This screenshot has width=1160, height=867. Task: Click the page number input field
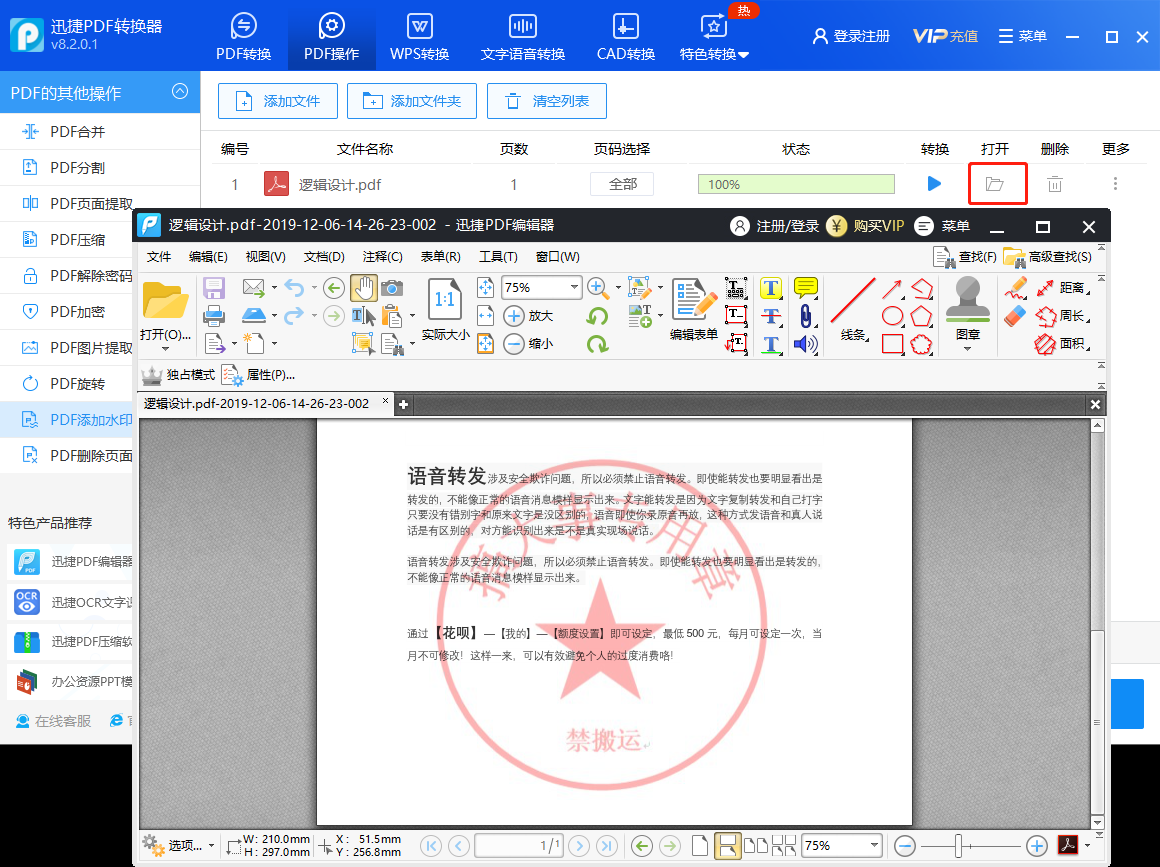click(x=520, y=846)
